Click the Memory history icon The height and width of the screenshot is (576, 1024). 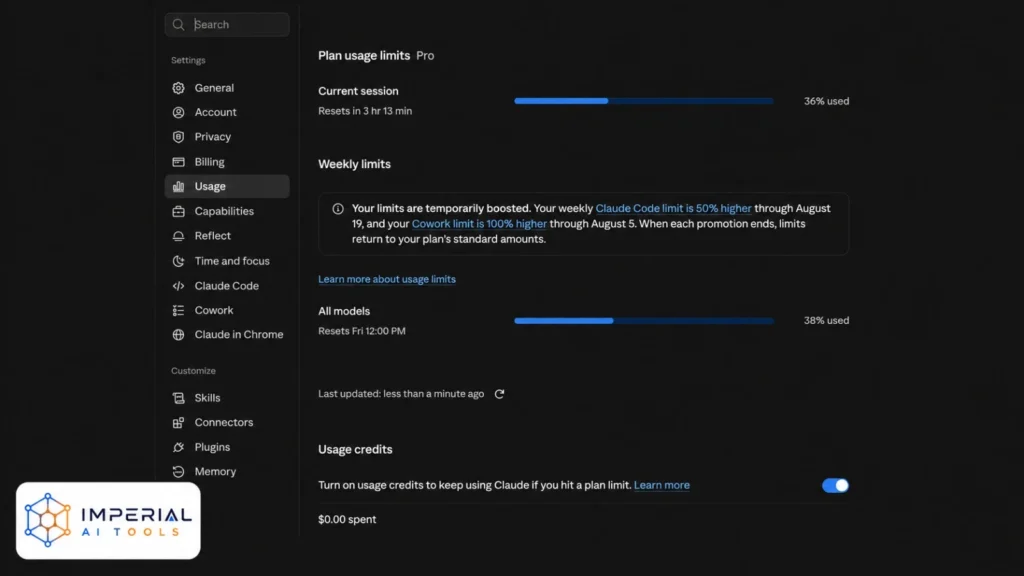[x=178, y=472]
